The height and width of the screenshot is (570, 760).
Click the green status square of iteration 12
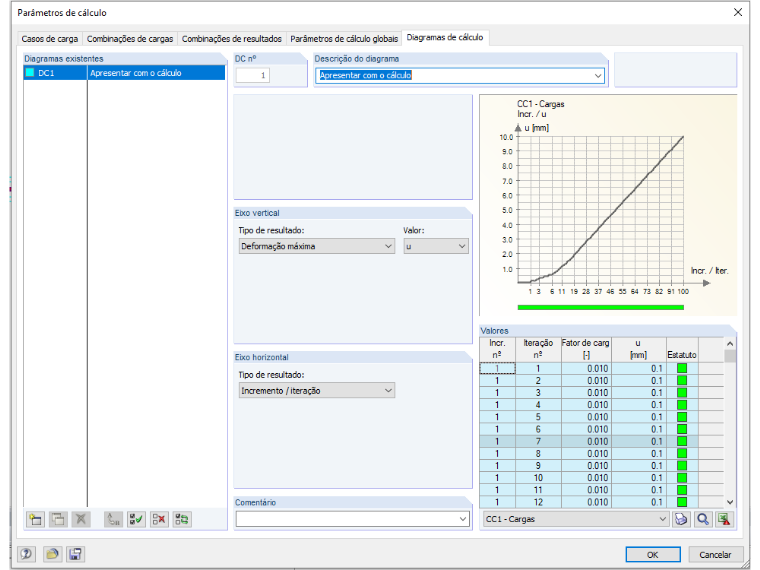(x=682, y=502)
